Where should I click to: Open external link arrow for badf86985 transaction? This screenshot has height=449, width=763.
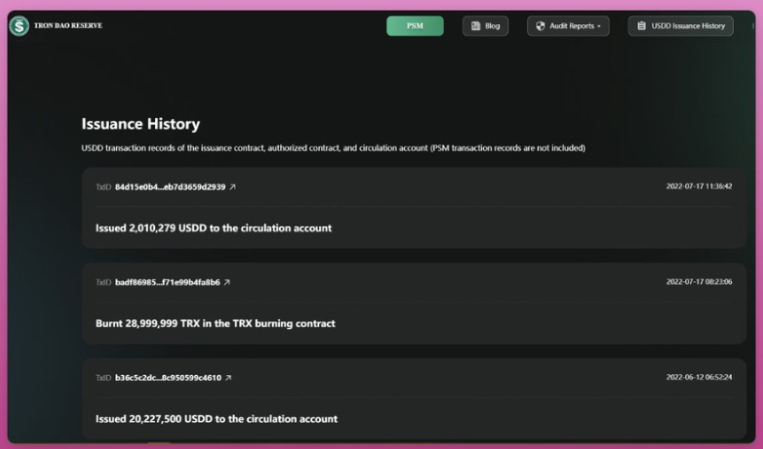pyautogui.click(x=227, y=282)
